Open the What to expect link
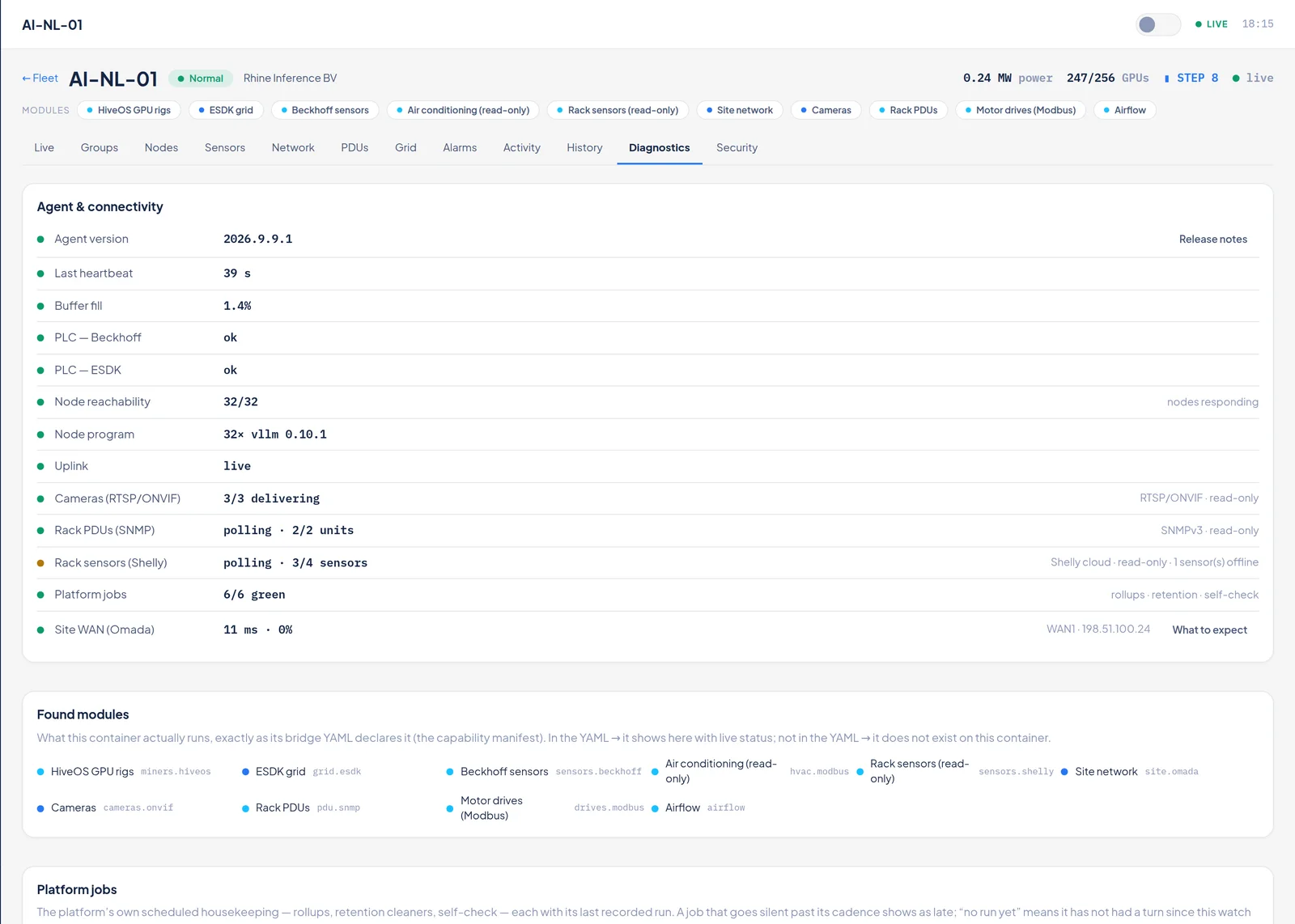 (1209, 630)
